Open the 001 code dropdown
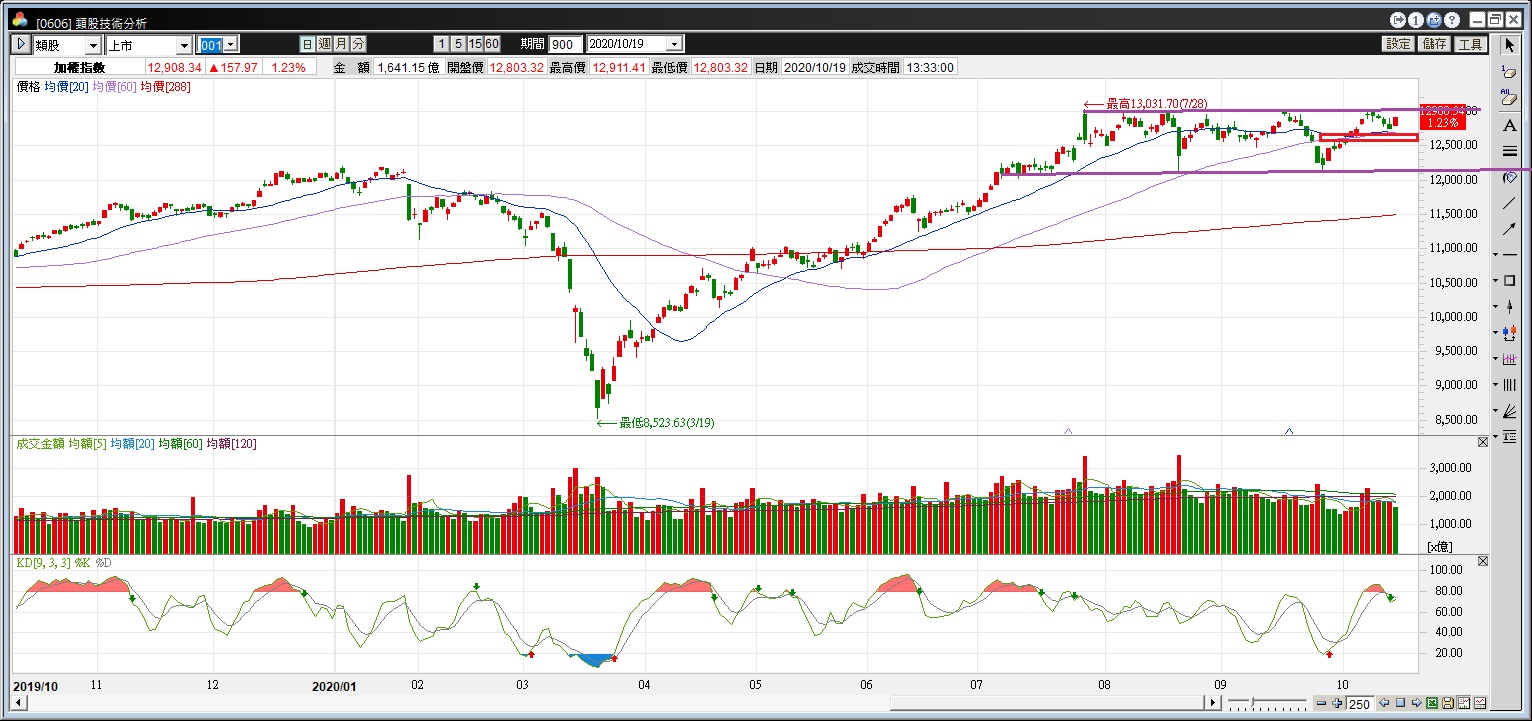The height and width of the screenshot is (721, 1532). click(231, 44)
